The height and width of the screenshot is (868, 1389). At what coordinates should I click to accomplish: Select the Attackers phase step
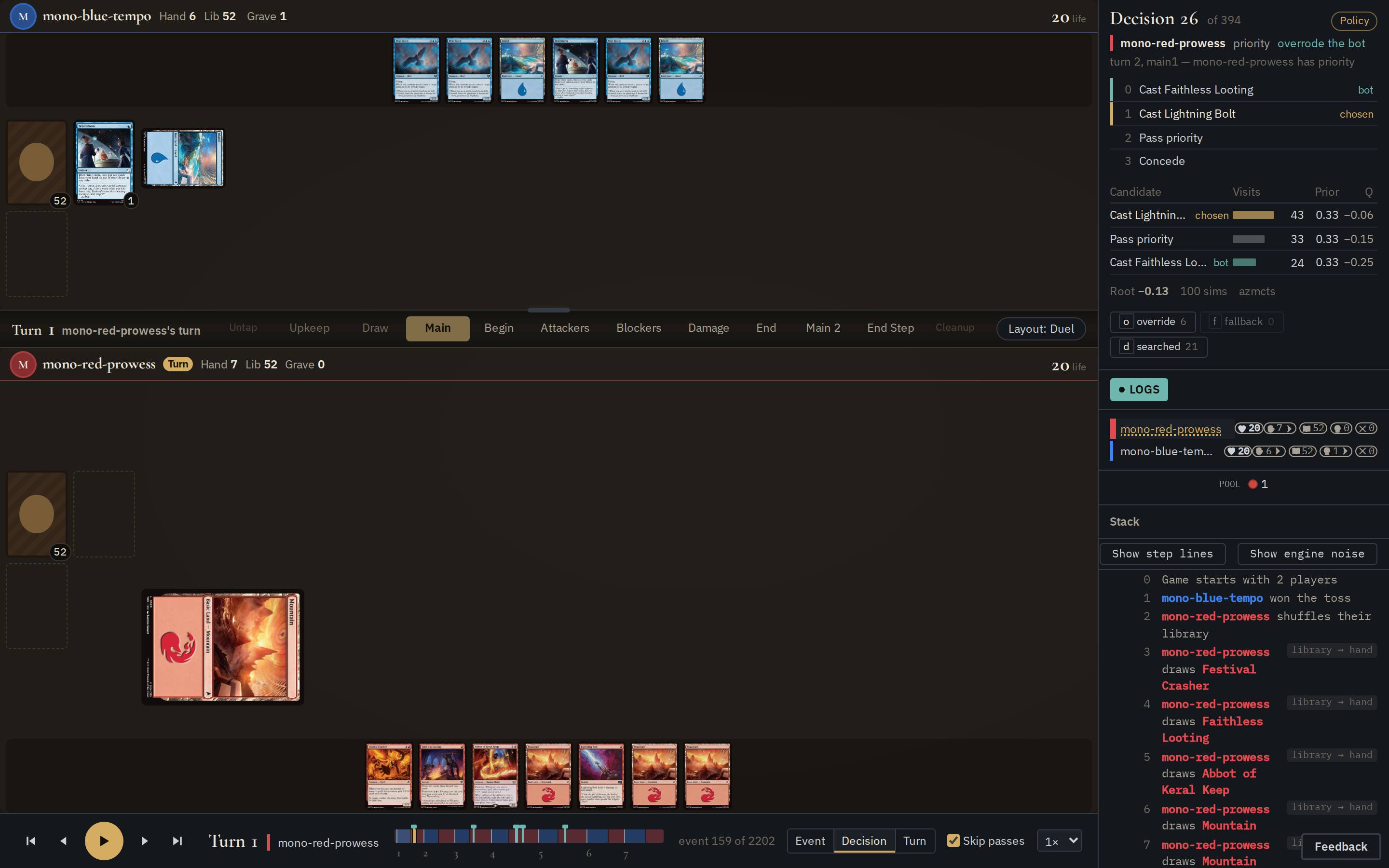click(x=565, y=328)
